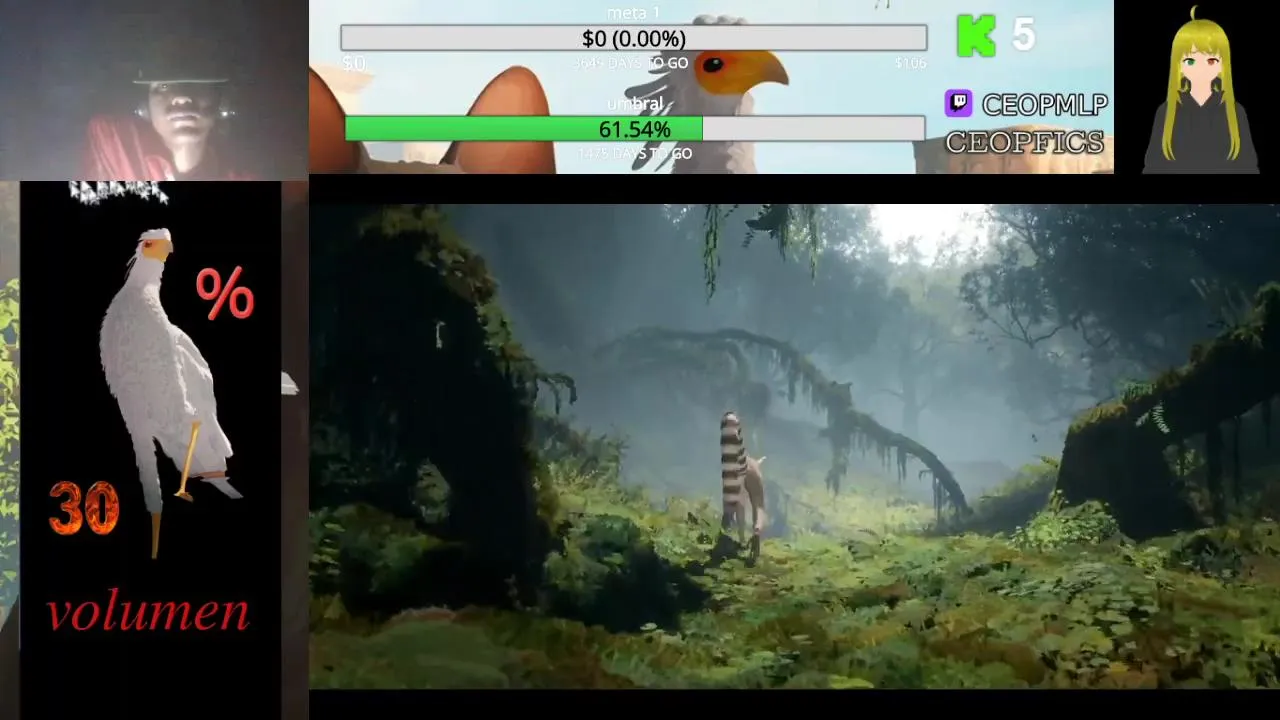Click the 61.54% percentage text

click(634, 130)
